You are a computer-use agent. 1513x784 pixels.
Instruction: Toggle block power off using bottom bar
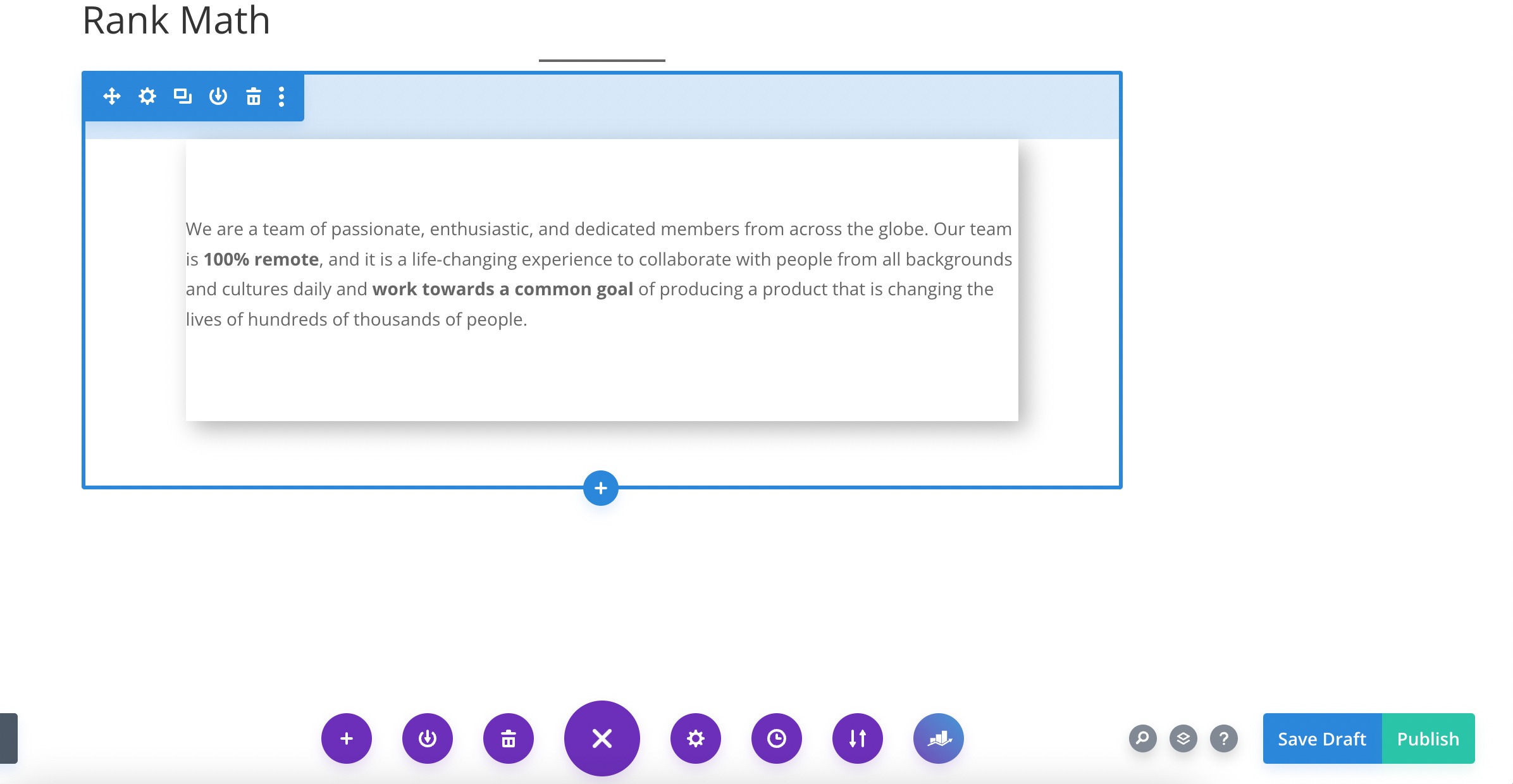tap(426, 739)
